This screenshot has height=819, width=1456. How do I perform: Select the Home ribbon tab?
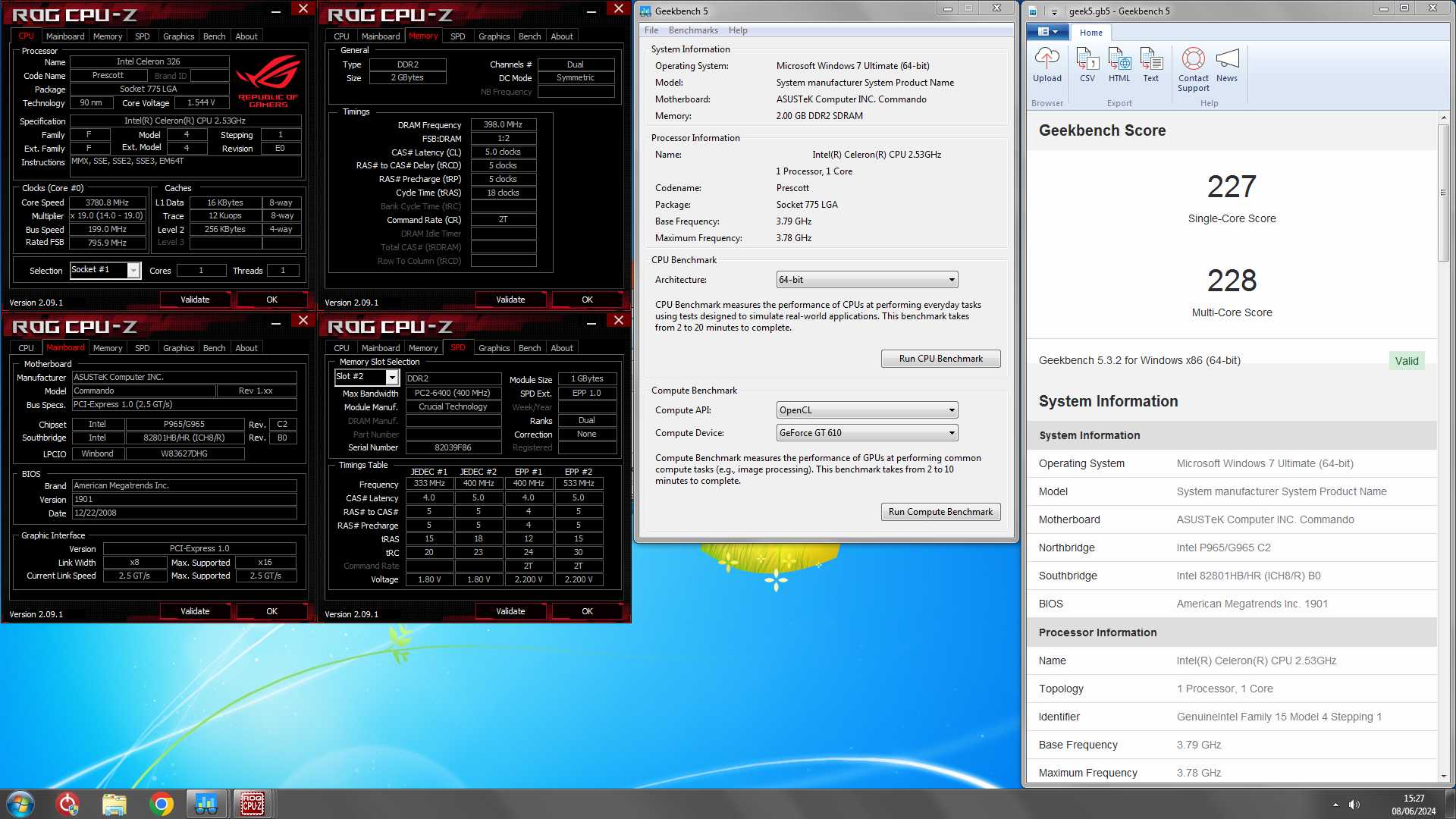(x=1090, y=33)
